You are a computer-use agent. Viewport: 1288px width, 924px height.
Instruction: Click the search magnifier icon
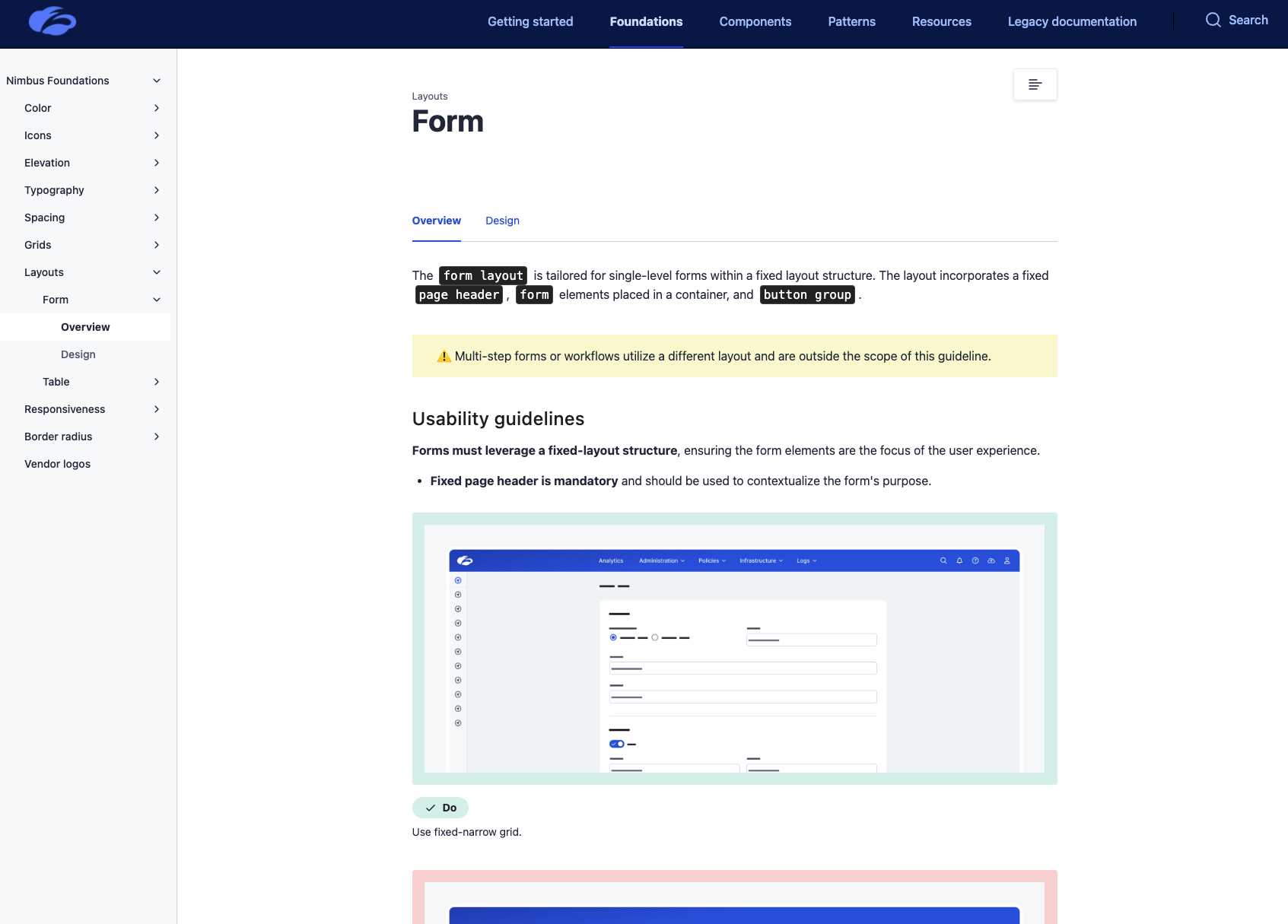pyautogui.click(x=1213, y=21)
